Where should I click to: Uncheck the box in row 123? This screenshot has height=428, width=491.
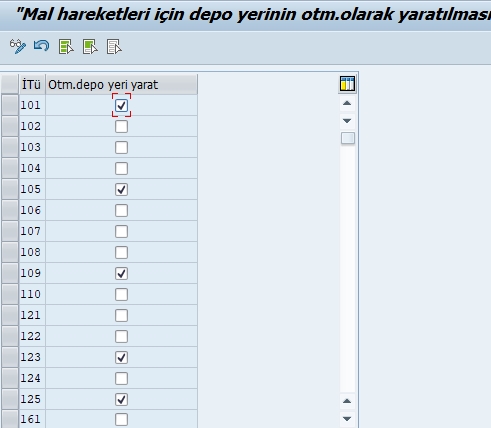[x=121, y=358]
